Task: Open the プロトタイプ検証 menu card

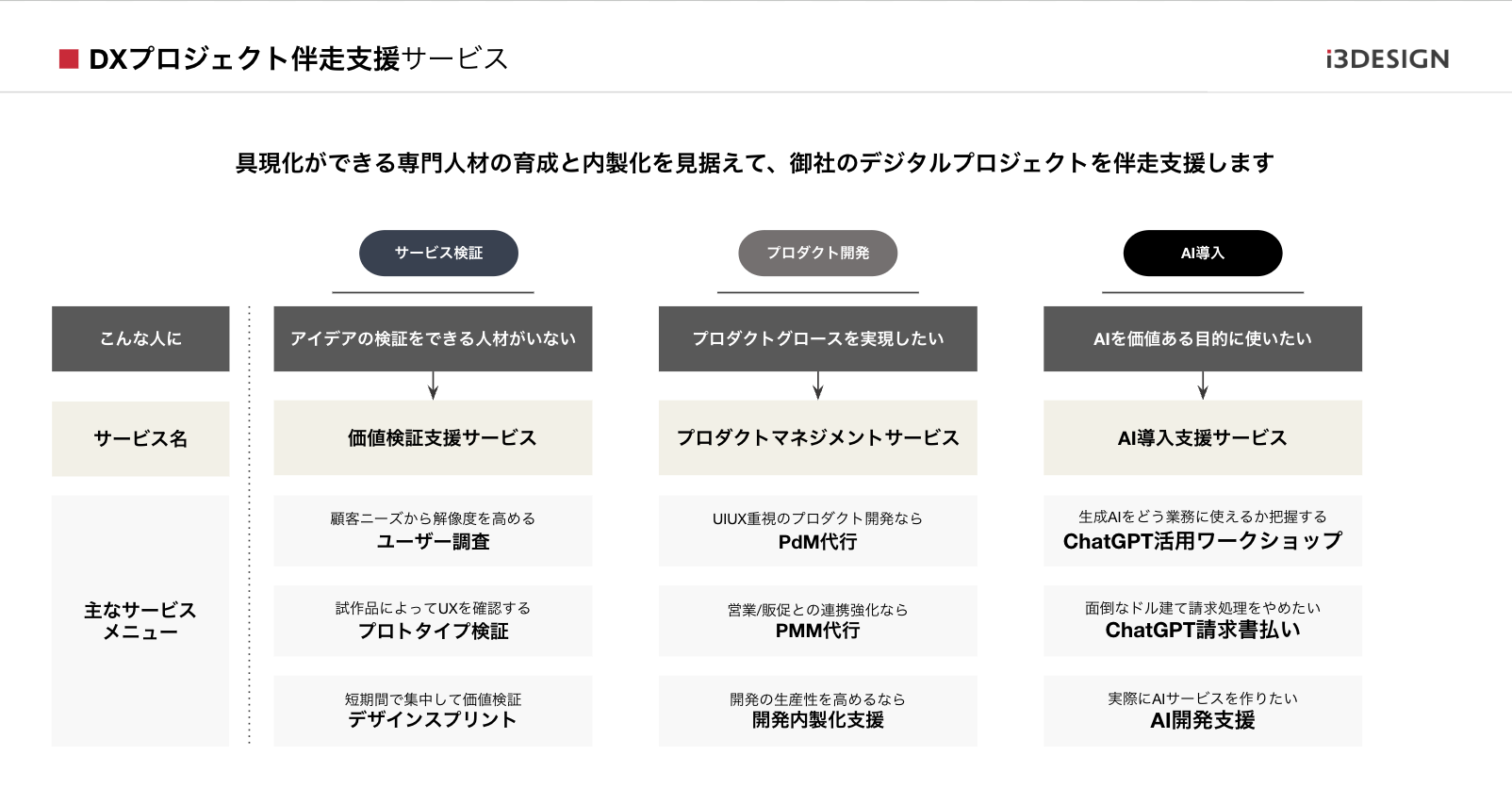Action: [433, 620]
